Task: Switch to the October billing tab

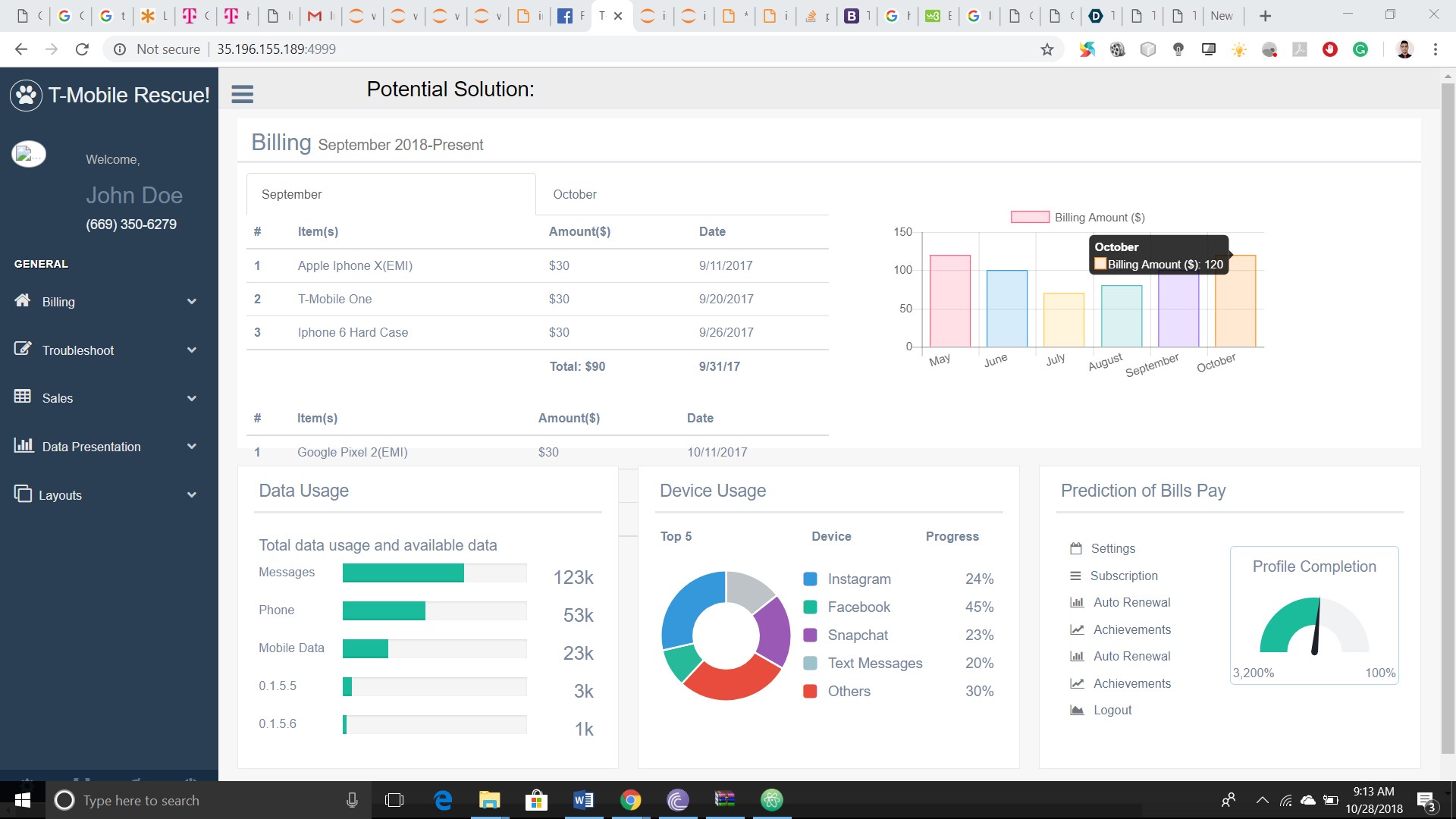Action: click(574, 195)
